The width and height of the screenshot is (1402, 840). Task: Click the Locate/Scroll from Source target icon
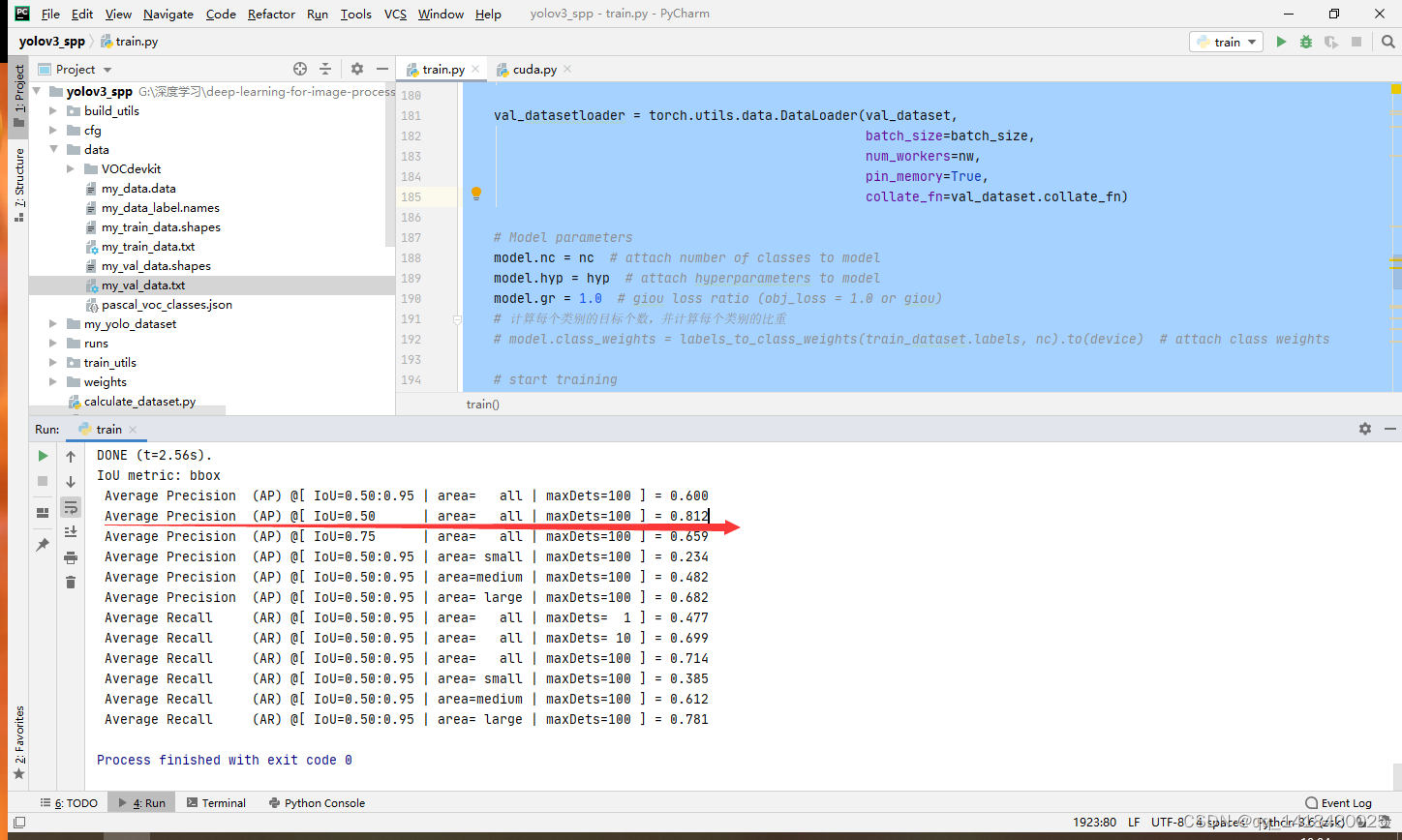tap(300, 69)
